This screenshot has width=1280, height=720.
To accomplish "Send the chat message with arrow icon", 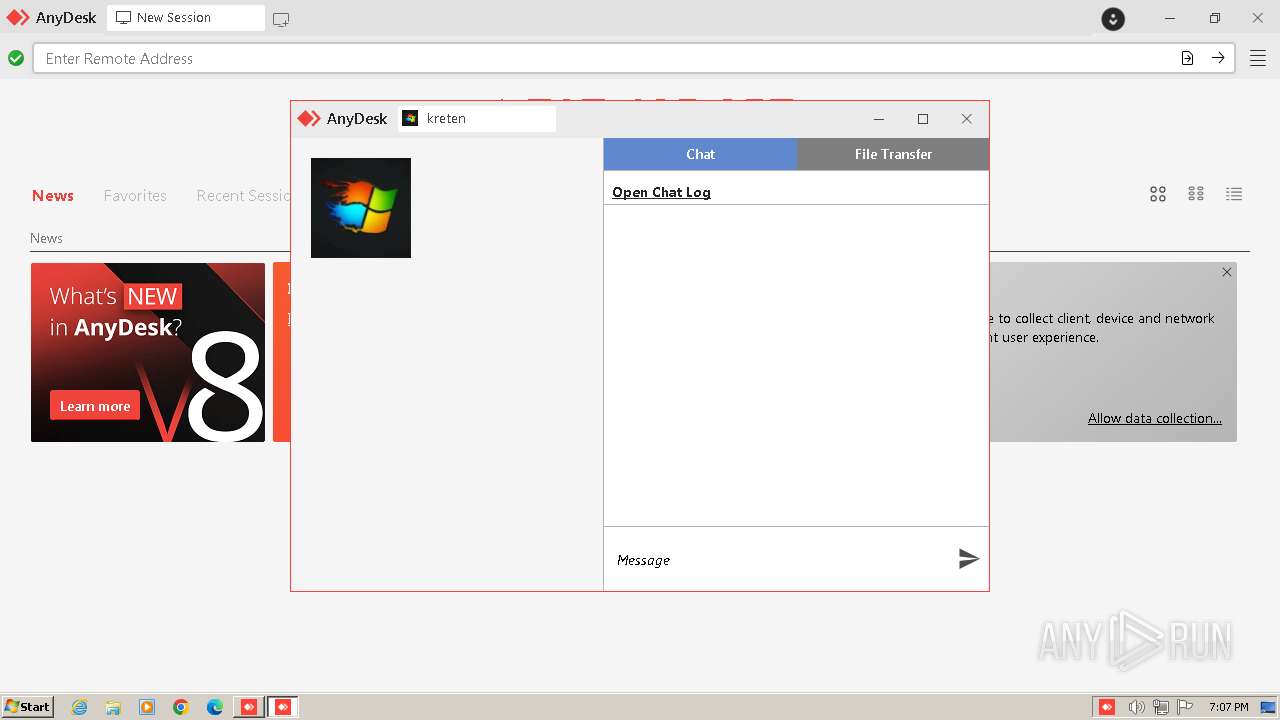I will [968, 559].
